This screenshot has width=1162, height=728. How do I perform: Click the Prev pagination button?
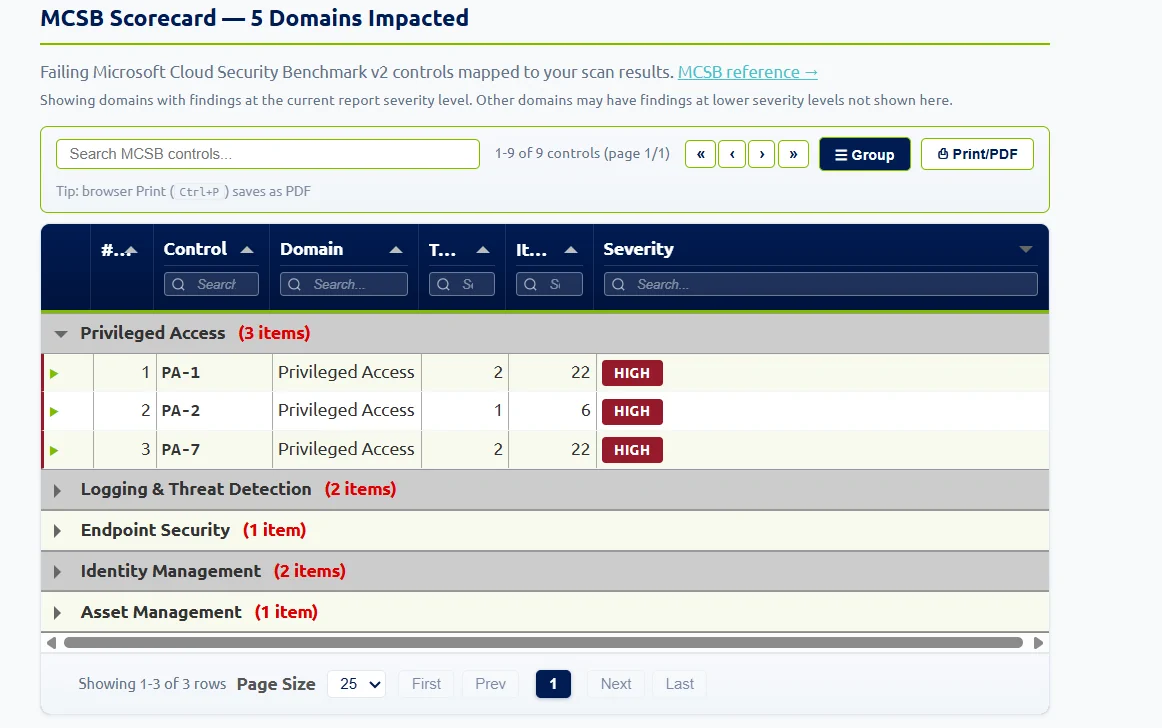[491, 684]
